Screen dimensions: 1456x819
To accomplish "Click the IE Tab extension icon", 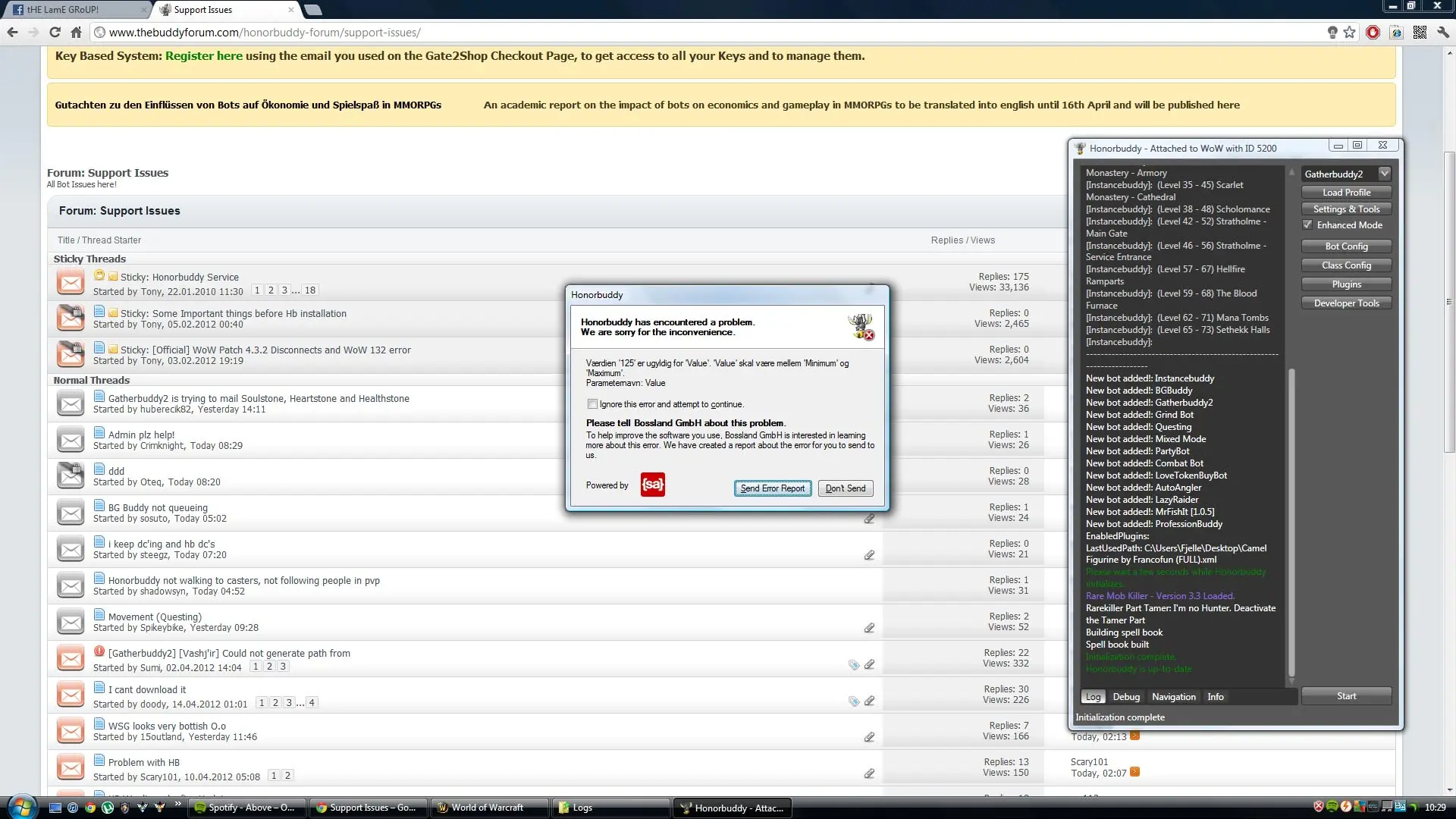I will pos(1396,33).
